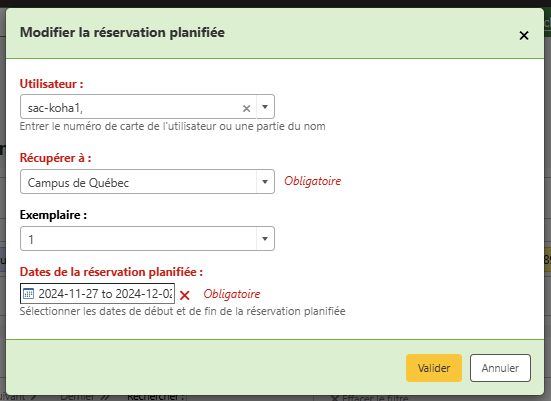Click the hint text about numéro de carte
The height and width of the screenshot is (401, 551).
pos(173,126)
